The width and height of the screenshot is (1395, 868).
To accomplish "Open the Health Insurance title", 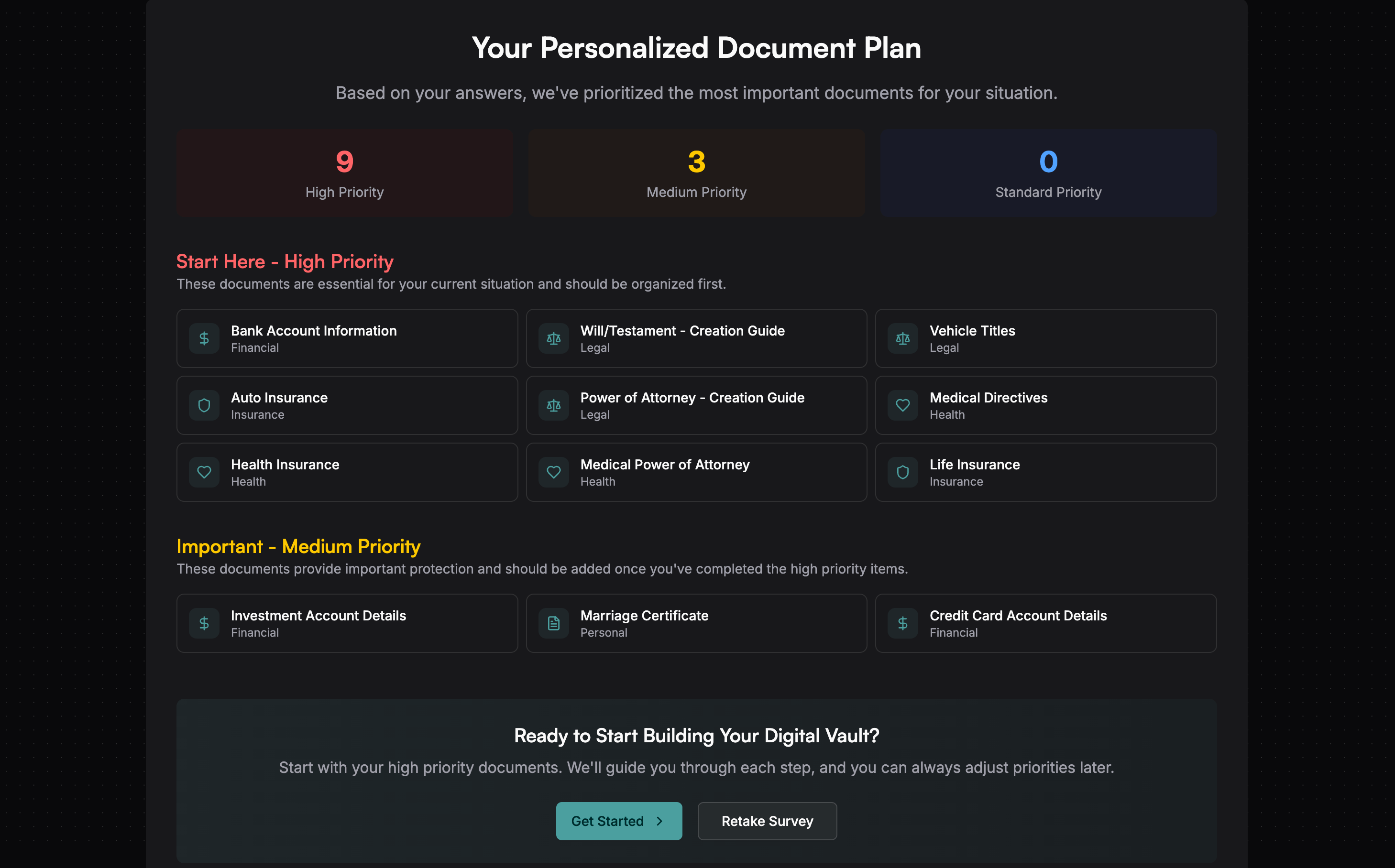I will (285, 465).
